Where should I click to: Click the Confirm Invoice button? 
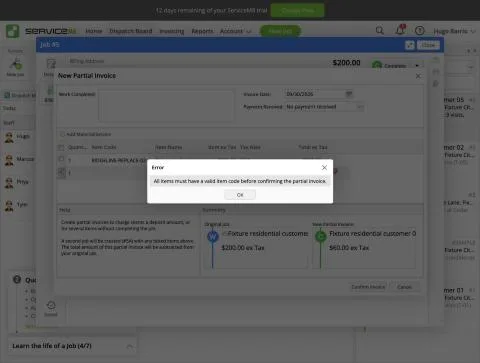368,287
